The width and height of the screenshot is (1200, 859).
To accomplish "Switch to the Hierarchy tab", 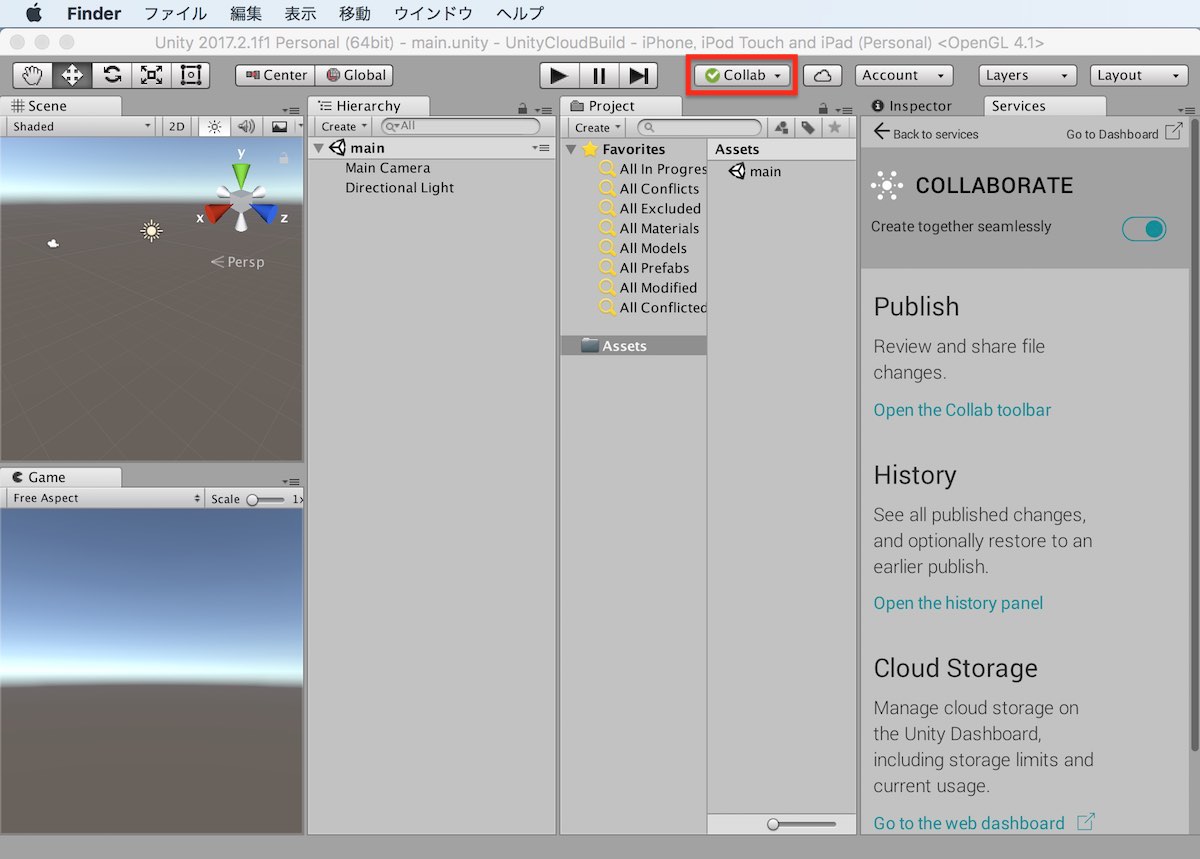I will click(369, 106).
